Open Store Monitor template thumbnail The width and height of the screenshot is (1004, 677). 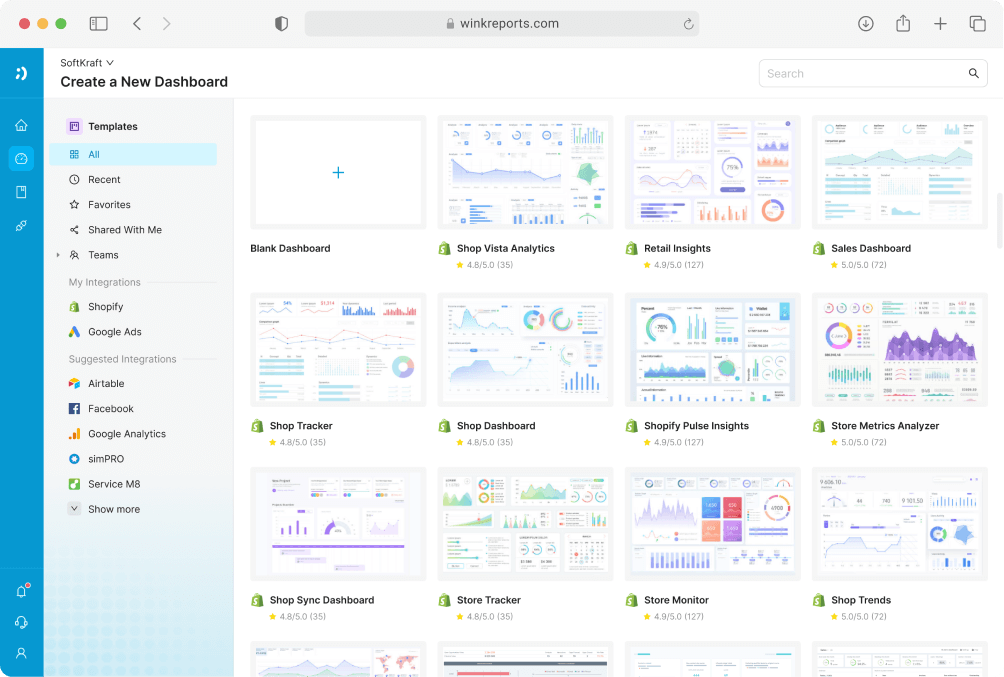[712, 524]
